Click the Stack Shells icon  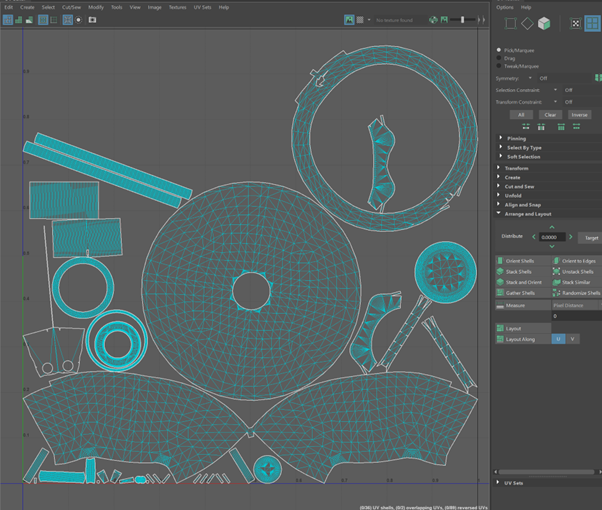coord(501,272)
